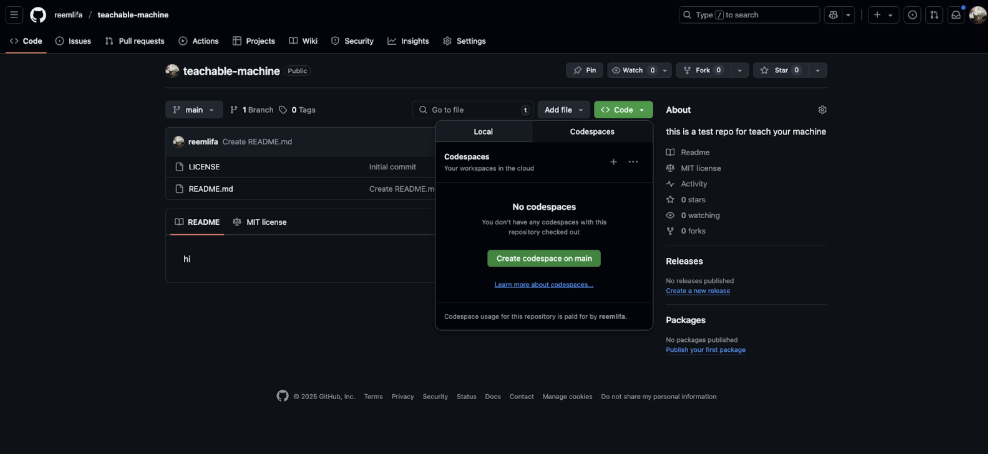
Task: Collapse the green Code dropdown button
Action: click(x=623, y=110)
